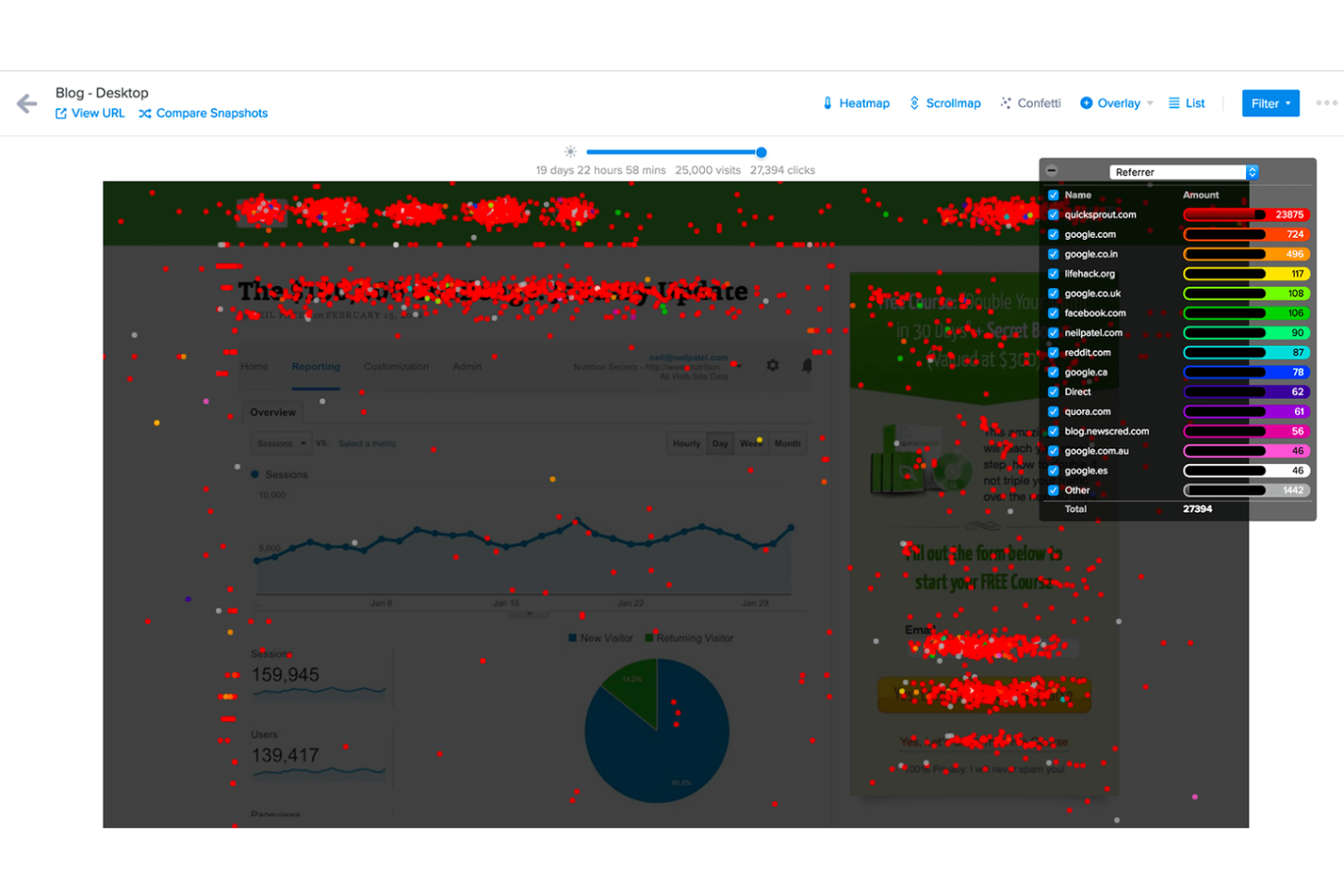1344x896 pixels.
Task: Disable the facebook.com referrer checkbox
Action: click(1052, 312)
